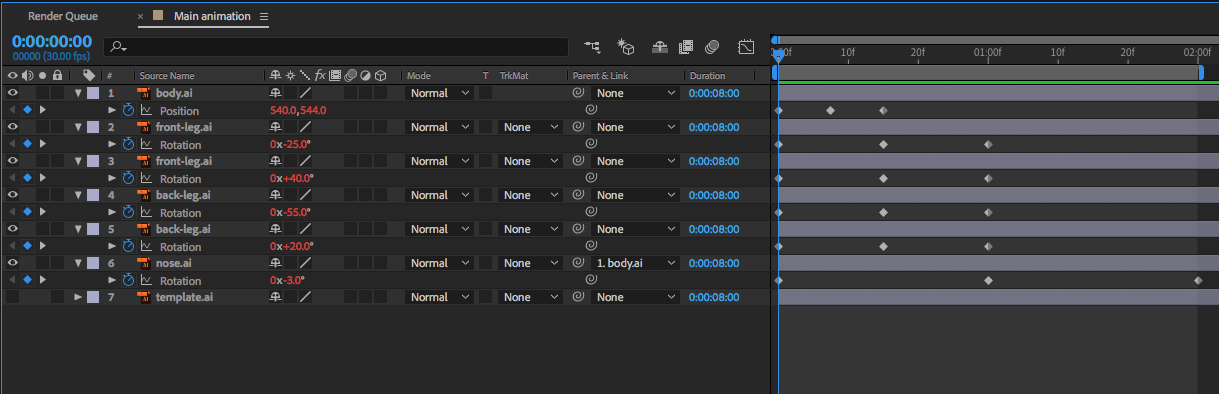Click property pick whip on nose.ai Rotation
The width and height of the screenshot is (1219, 394).
pyautogui.click(x=591, y=280)
